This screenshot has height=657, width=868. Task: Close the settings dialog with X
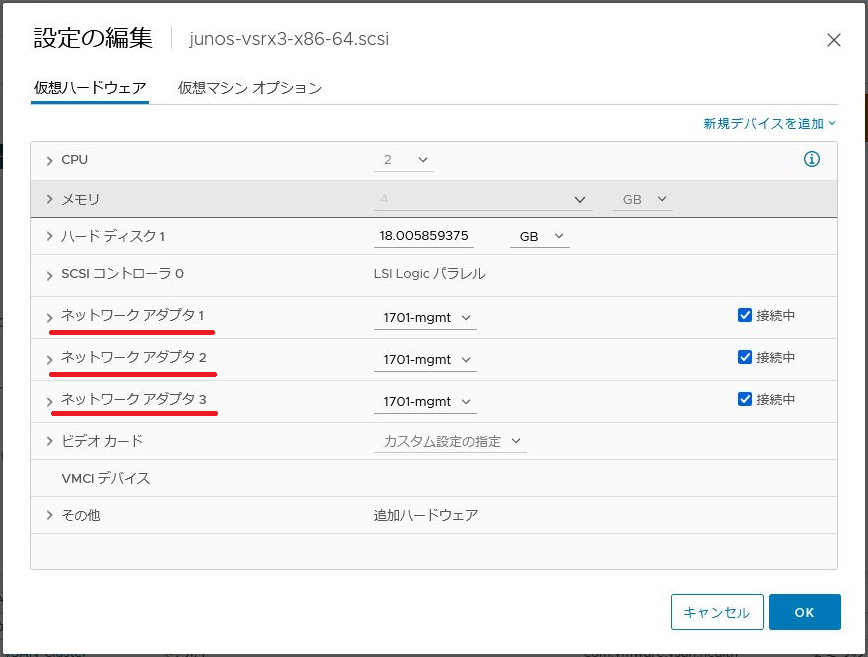click(833, 40)
